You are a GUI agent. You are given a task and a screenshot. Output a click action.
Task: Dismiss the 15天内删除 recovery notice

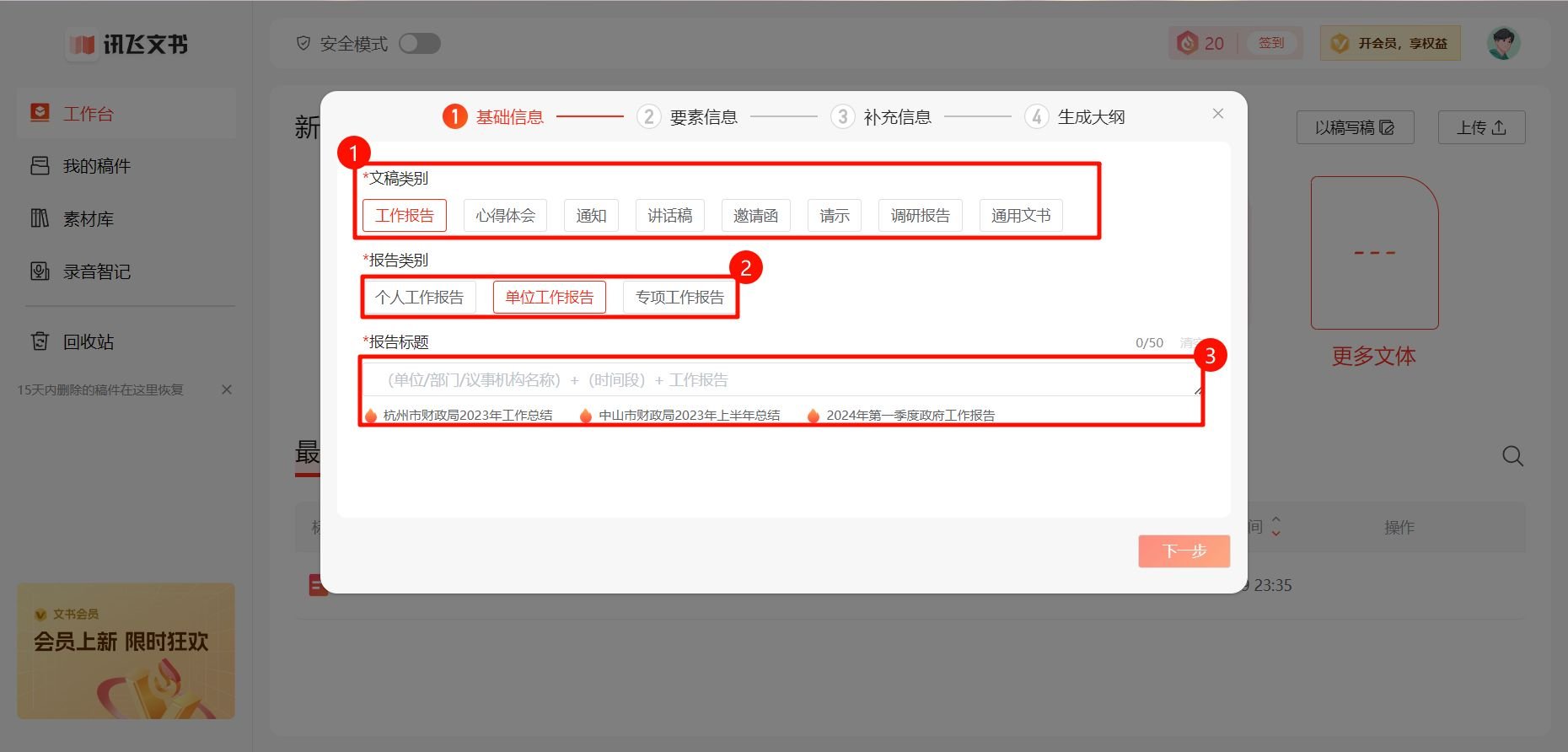click(226, 389)
